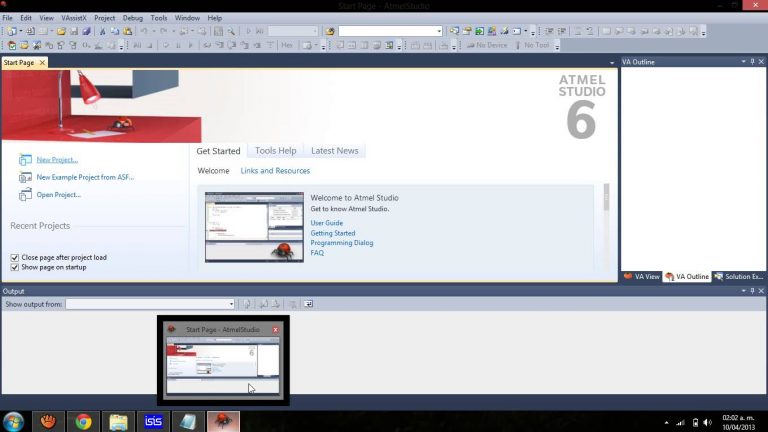This screenshot has width=768, height=432.
Task: Open the VAssistX menu
Action: pyautogui.click(x=74, y=18)
